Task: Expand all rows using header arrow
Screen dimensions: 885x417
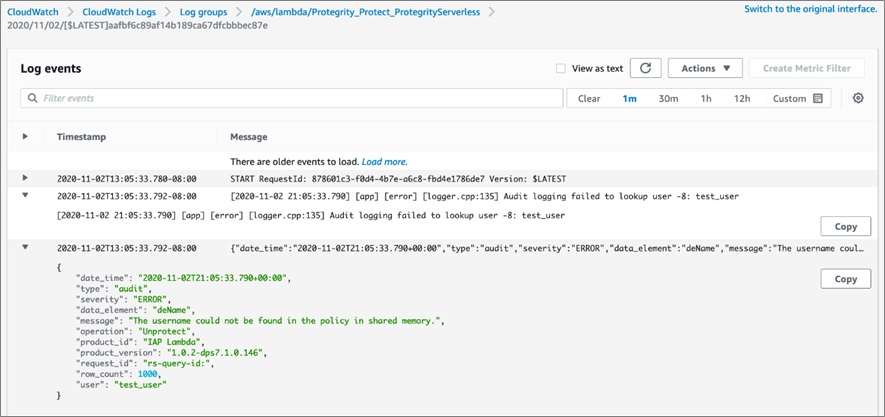Action: pos(25,136)
